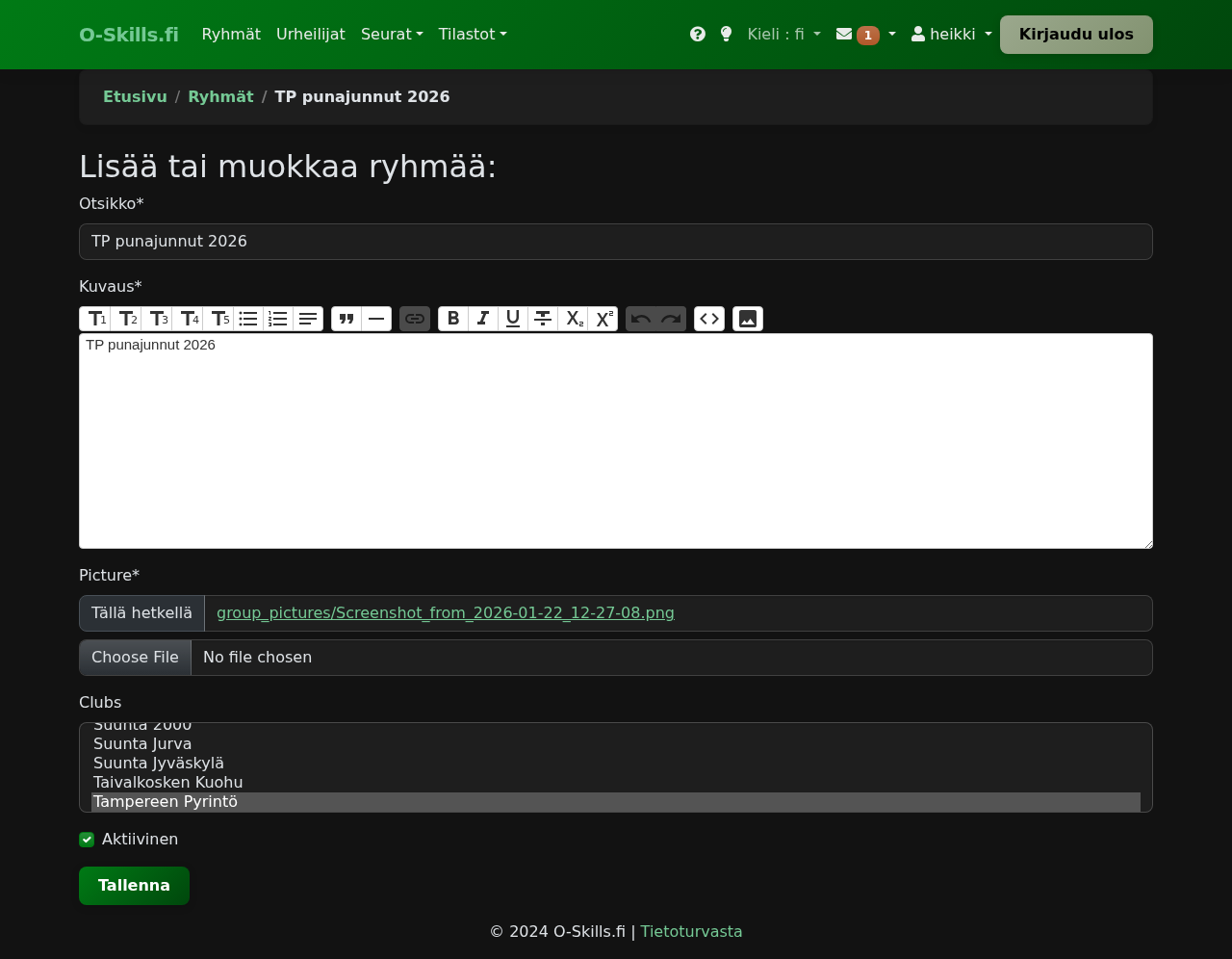
Task: Click the Tallenna button
Action: pos(134,886)
